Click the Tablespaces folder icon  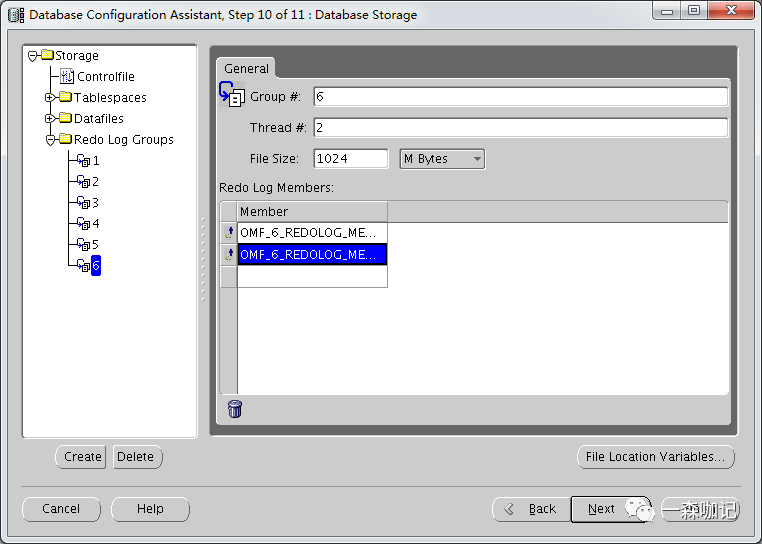pyautogui.click(x=66, y=97)
